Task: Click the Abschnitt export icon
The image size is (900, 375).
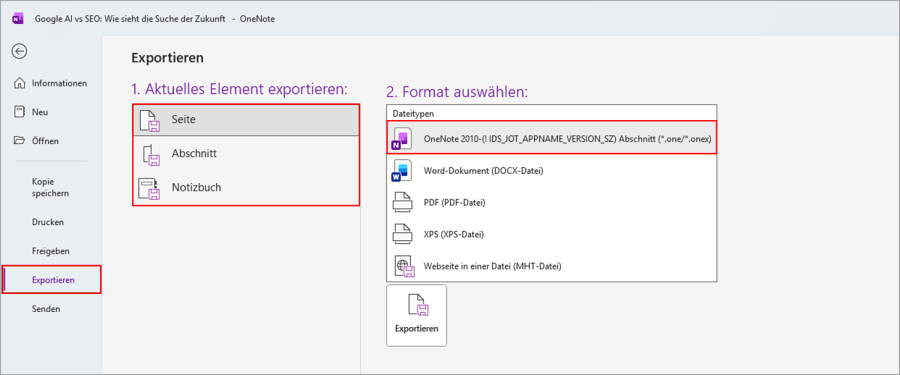Action: click(150, 154)
